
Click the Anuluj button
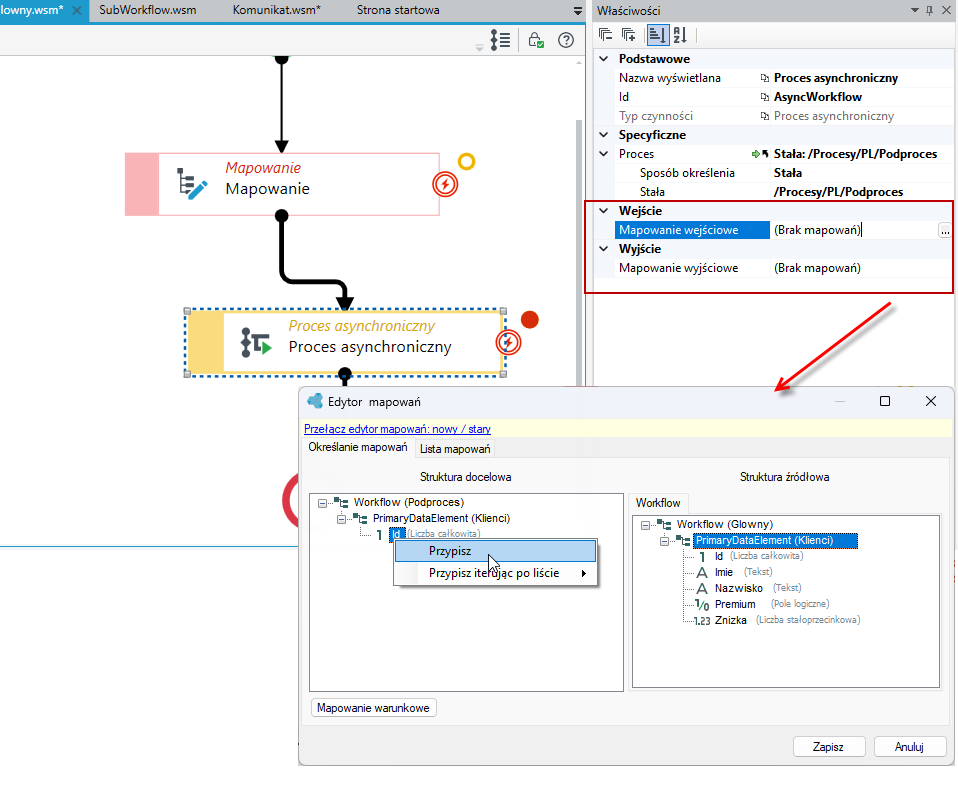click(909, 747)
